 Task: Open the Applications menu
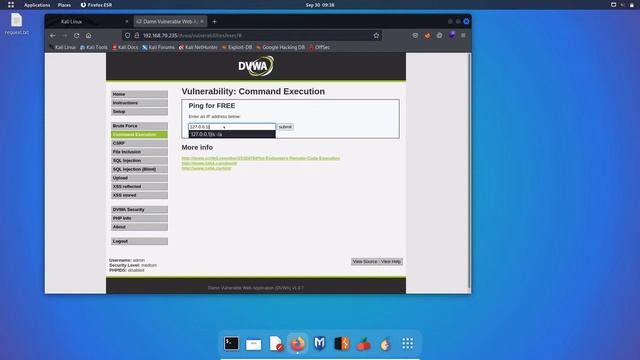coord(37,5)
